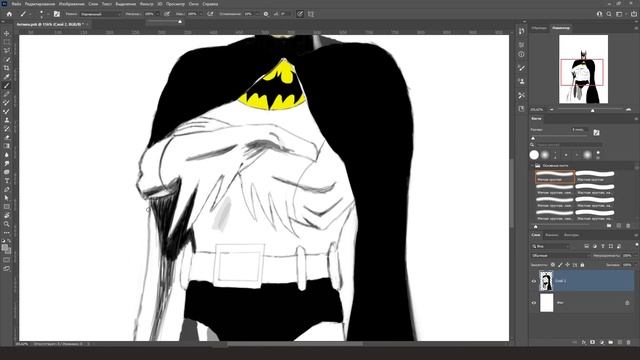The image size is (640, 360).
Task: Adjust the brush size slider in Brushes panel
Action: (533, 138)
